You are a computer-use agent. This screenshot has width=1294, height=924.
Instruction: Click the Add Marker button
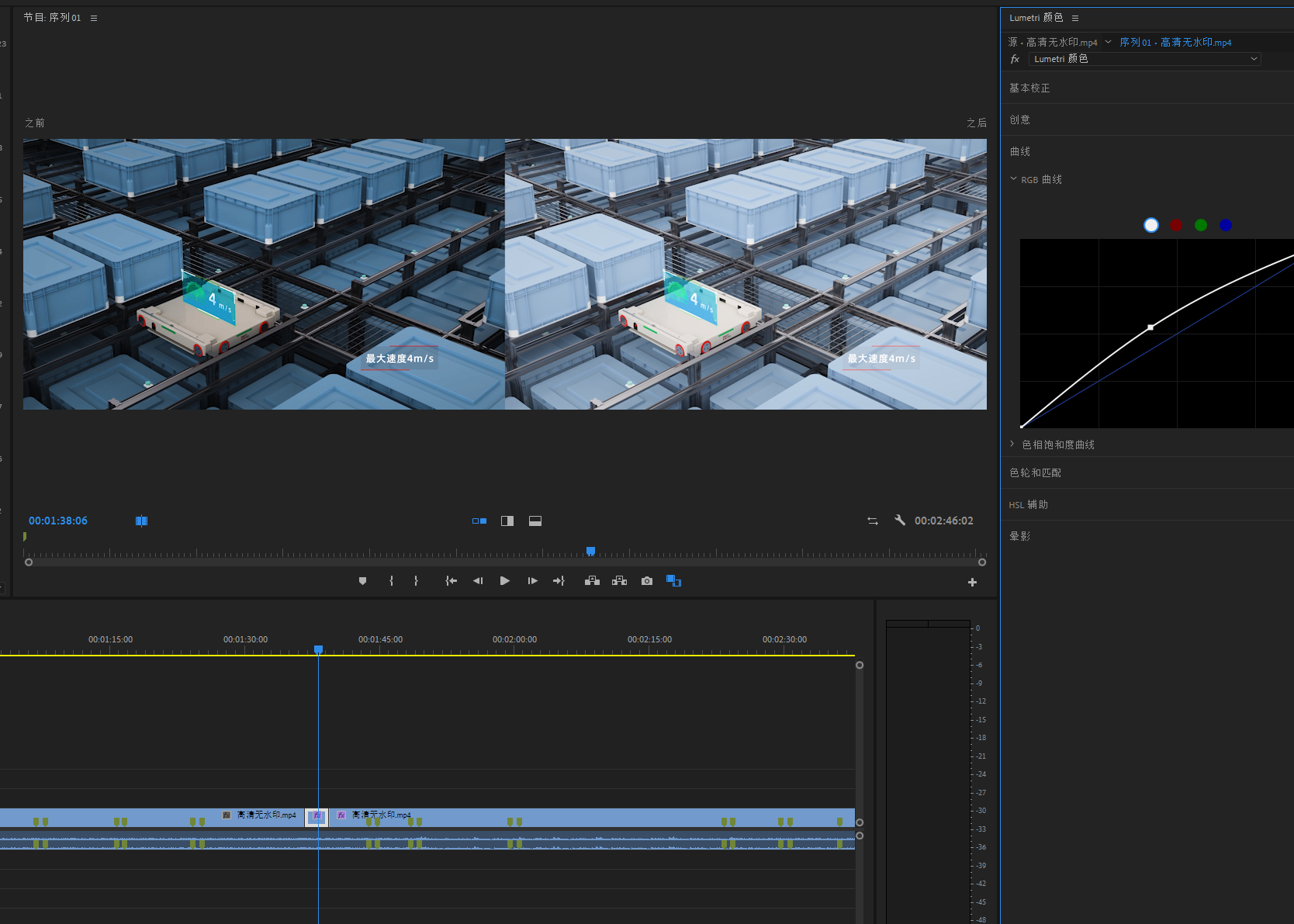pos(362,581)
